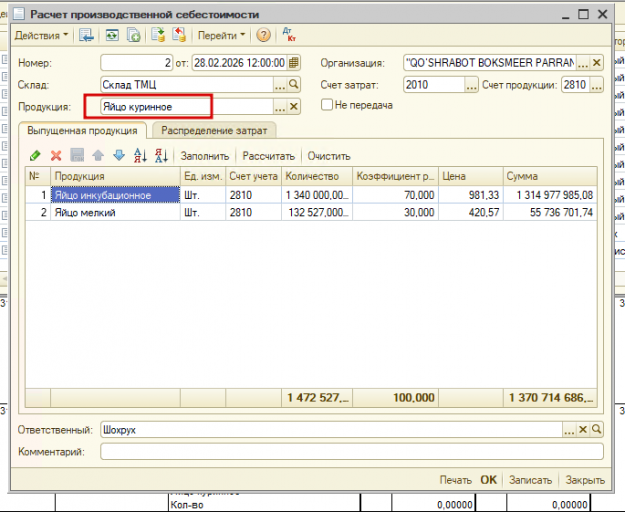Clear the Организация field with X
Viewport: 625px width, 512px height.
pyautogui.click(x=597, y=63)
